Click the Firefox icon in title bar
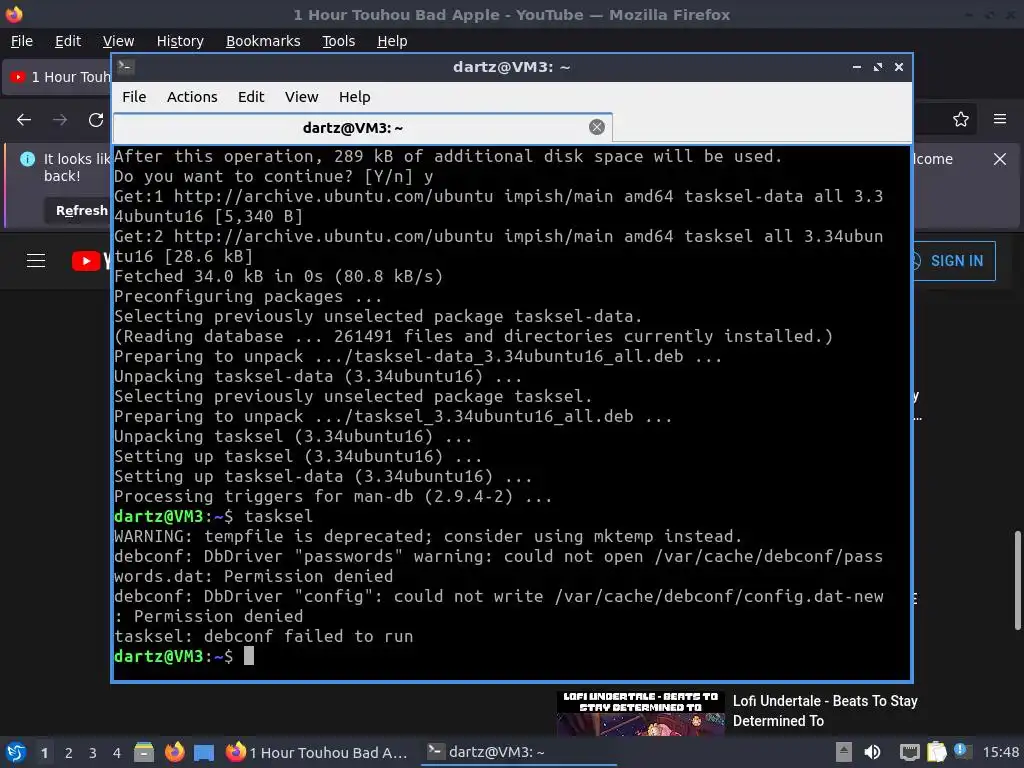The image size is (1024, 768). pos(14,14)
